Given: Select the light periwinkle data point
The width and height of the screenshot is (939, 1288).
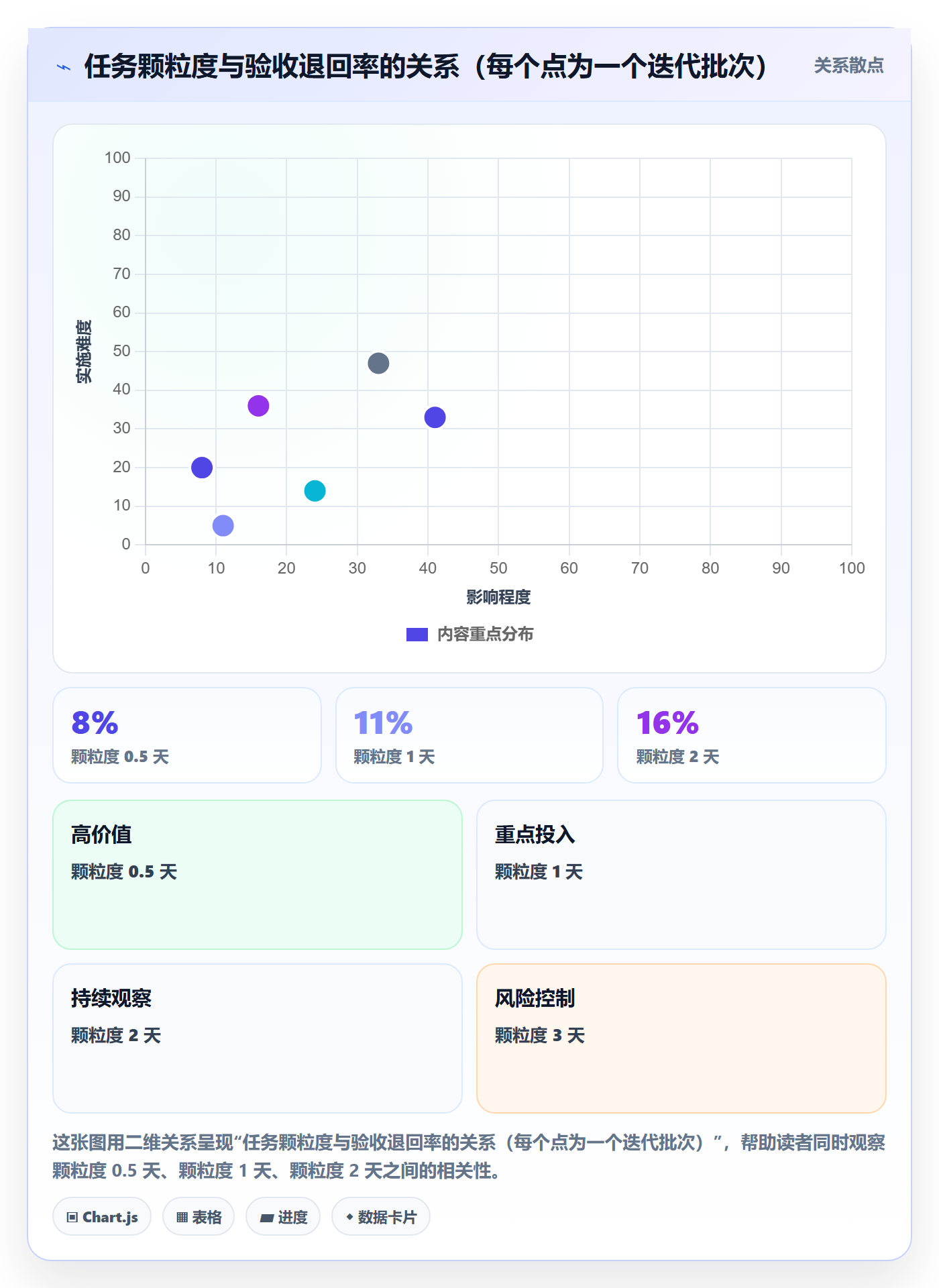Looking at the screenshot, I should tap(223, 525).
